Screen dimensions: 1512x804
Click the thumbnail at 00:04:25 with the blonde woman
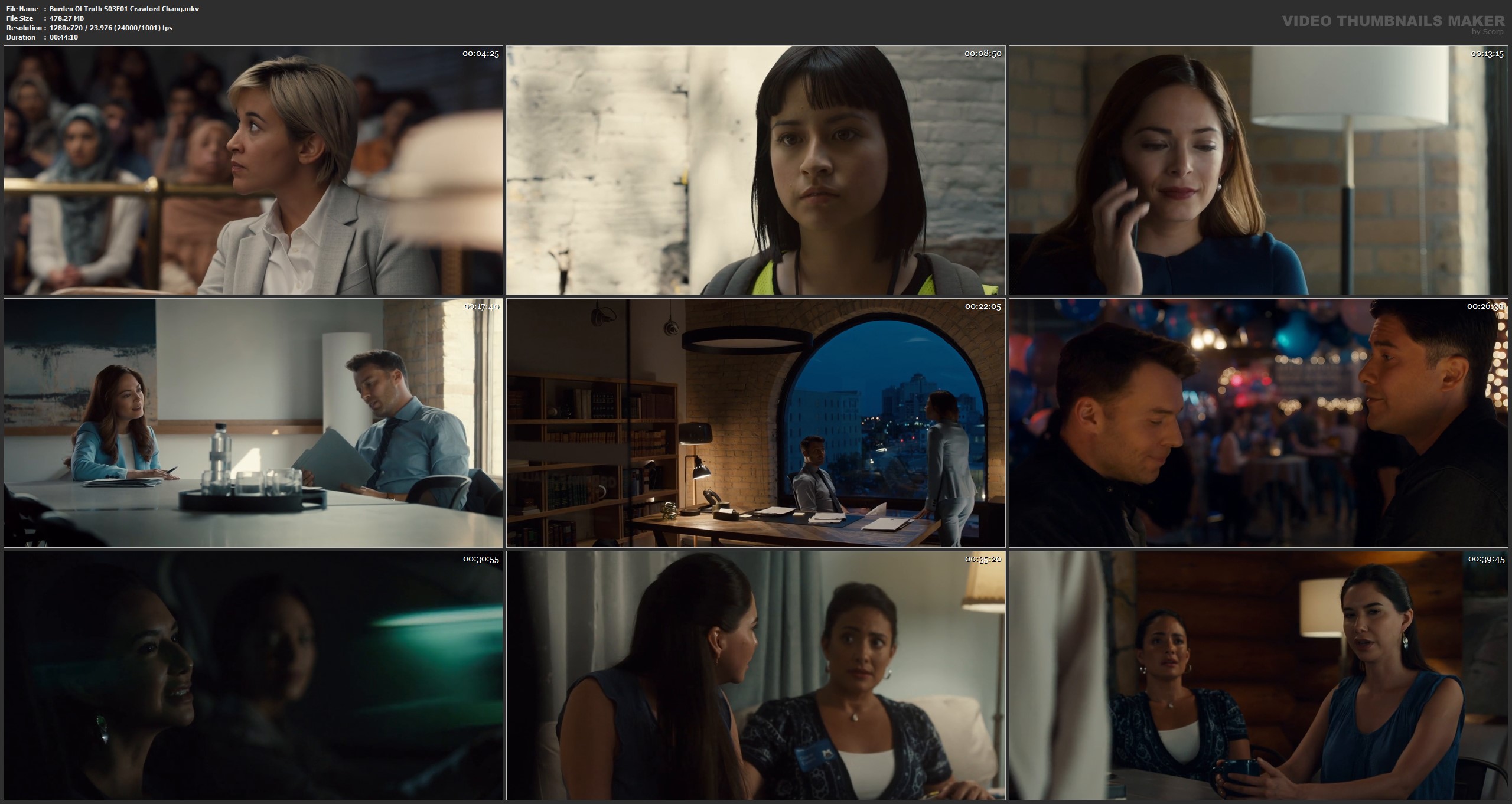(253, 170)
